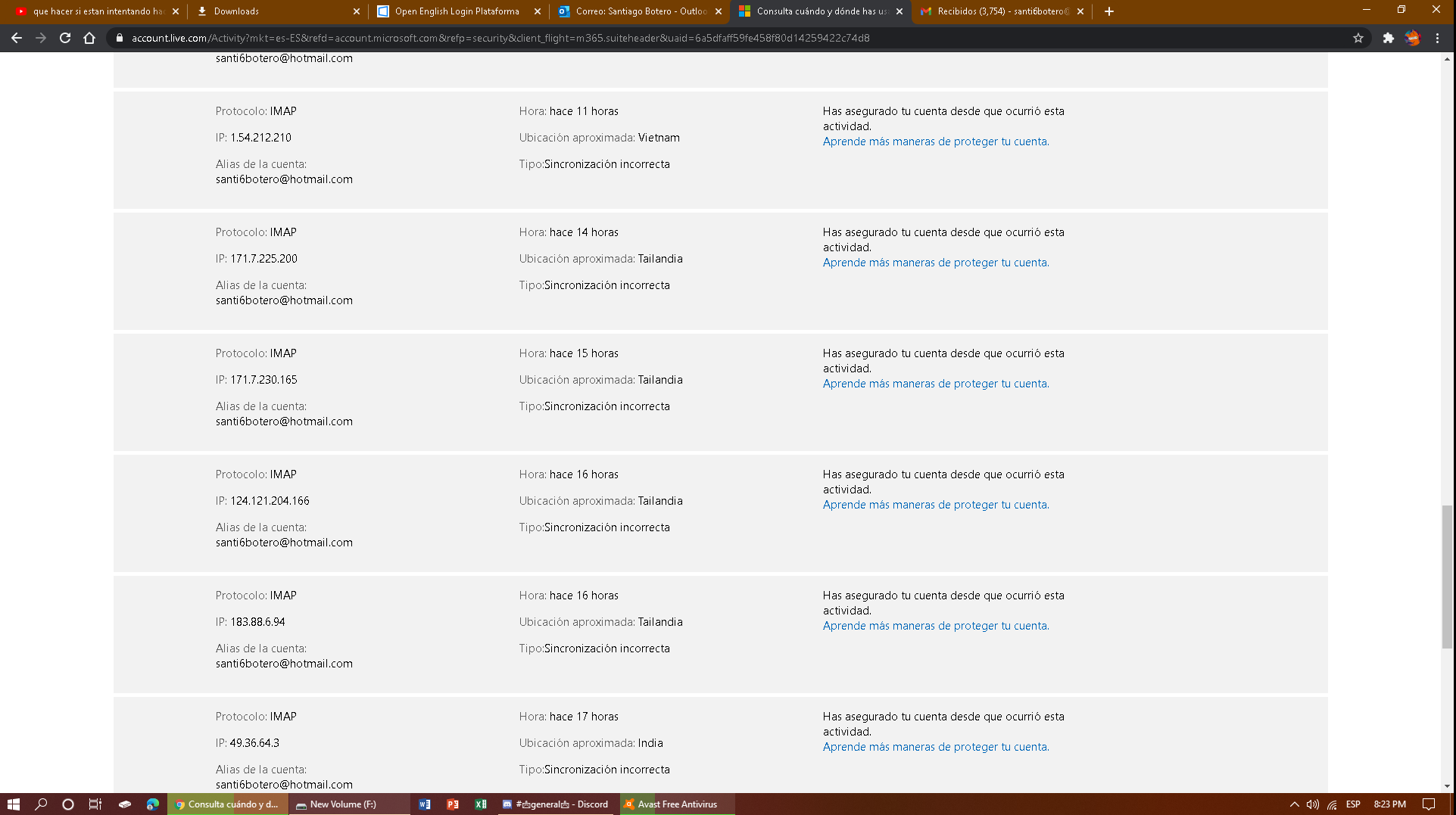This screenshot has width=1456, height=815.
Task: Click the scrollbar down arrow
Action: pyautogui.click(x=1447, y=786)
